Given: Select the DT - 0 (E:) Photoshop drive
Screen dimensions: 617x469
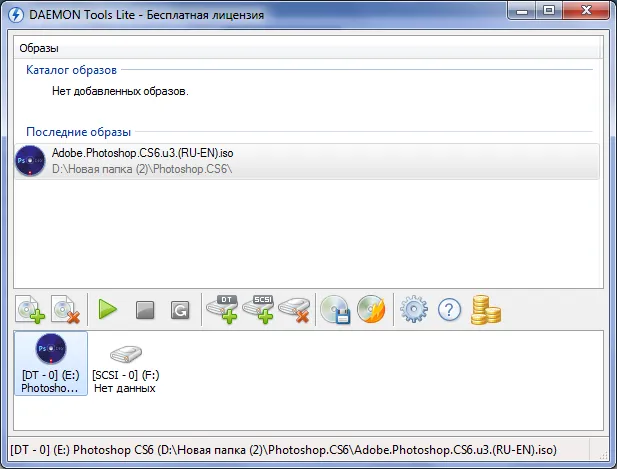Looking at the screenshot, I should tap(51, 363).
